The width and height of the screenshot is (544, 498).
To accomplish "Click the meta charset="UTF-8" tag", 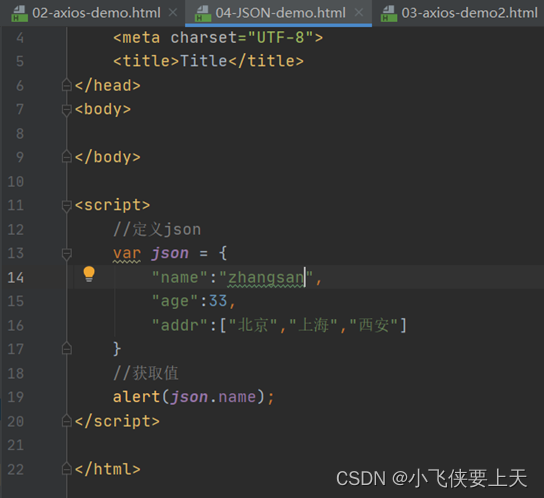I will pos(218,37).
